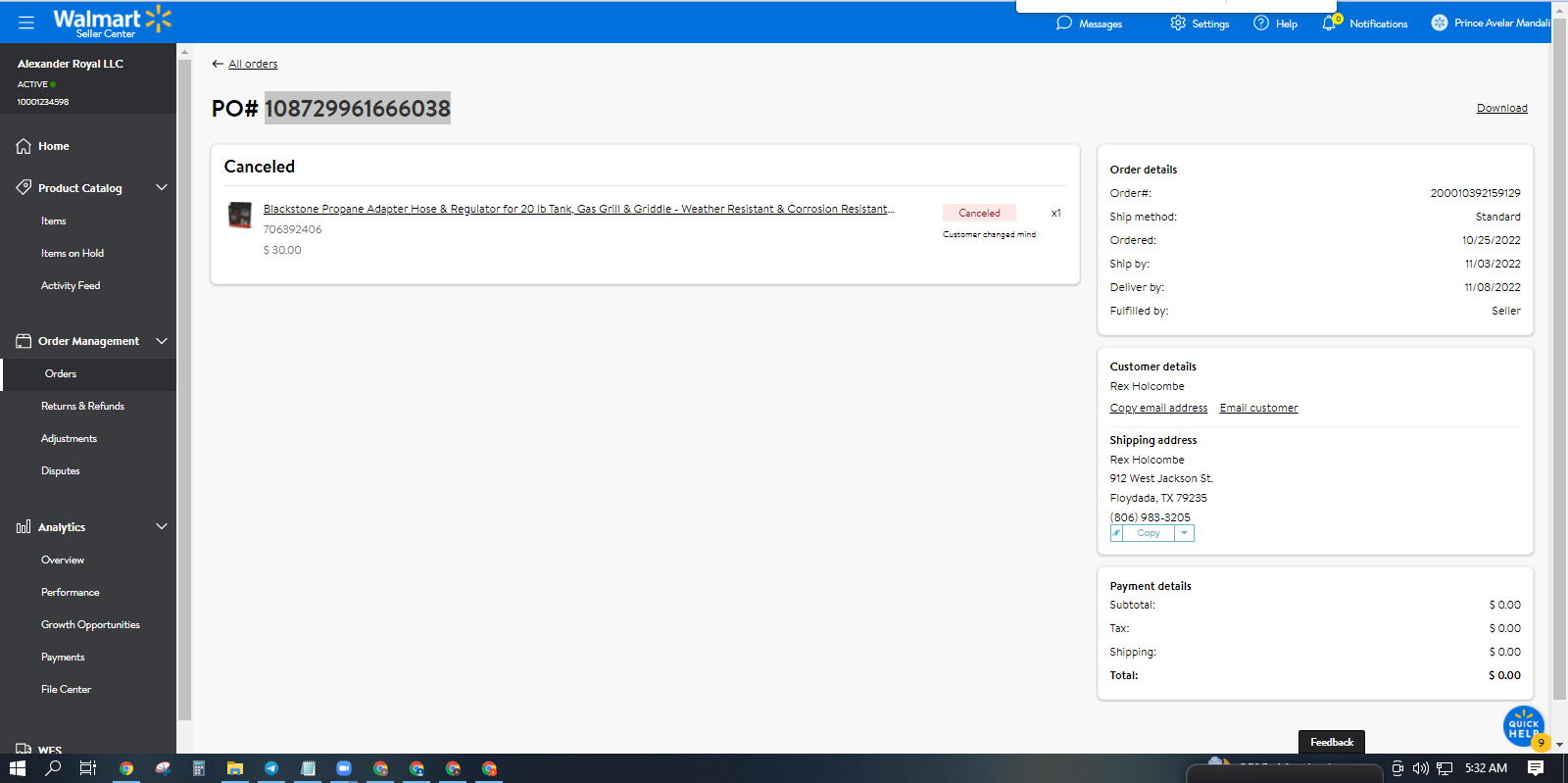
Task: Click the sidebar's vertical scrollbar
Action: 184,390
